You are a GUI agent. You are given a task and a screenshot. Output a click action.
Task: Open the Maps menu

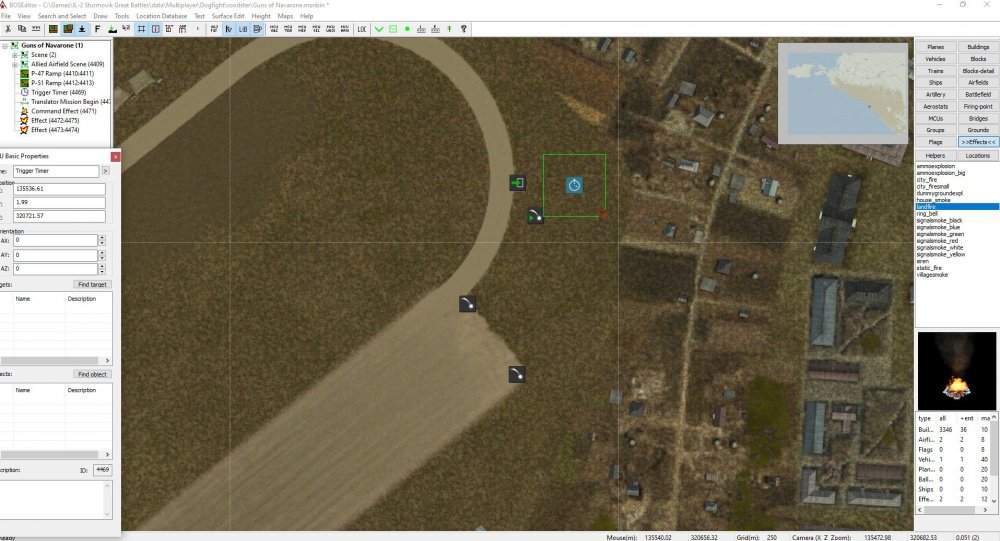(285, 16)
